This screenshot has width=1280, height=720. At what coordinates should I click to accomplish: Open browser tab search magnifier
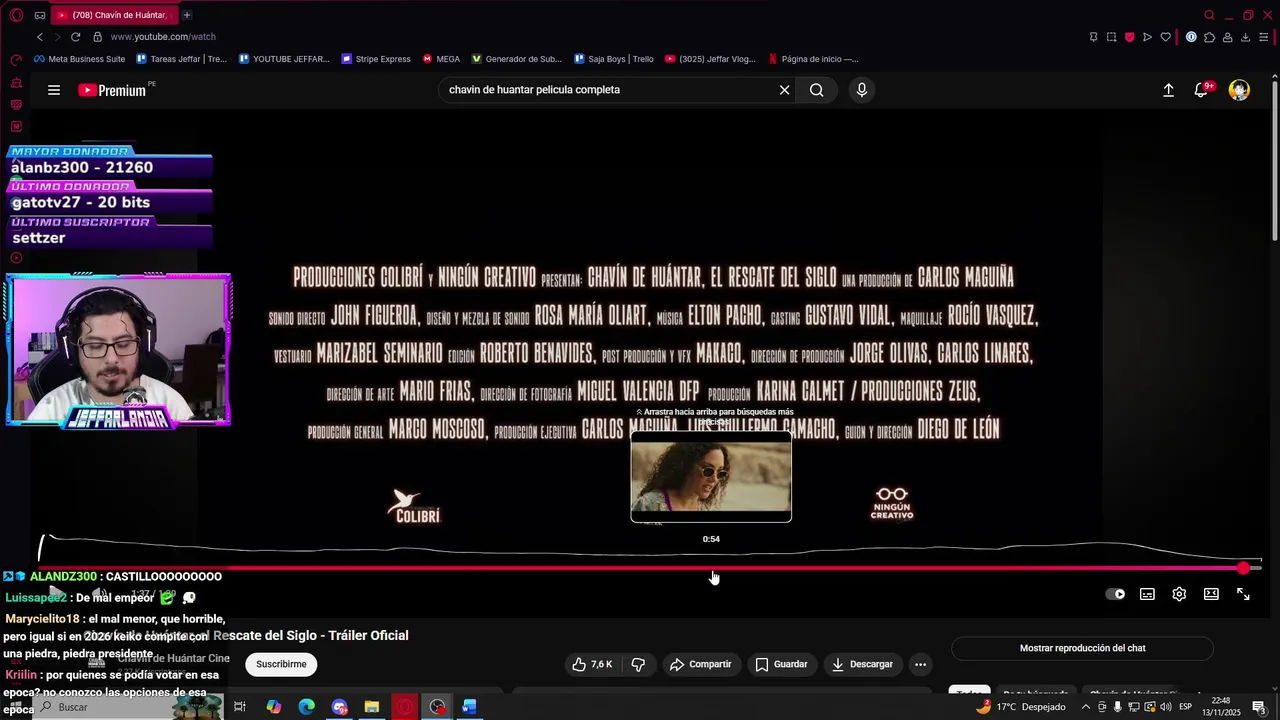point(1209,15)
